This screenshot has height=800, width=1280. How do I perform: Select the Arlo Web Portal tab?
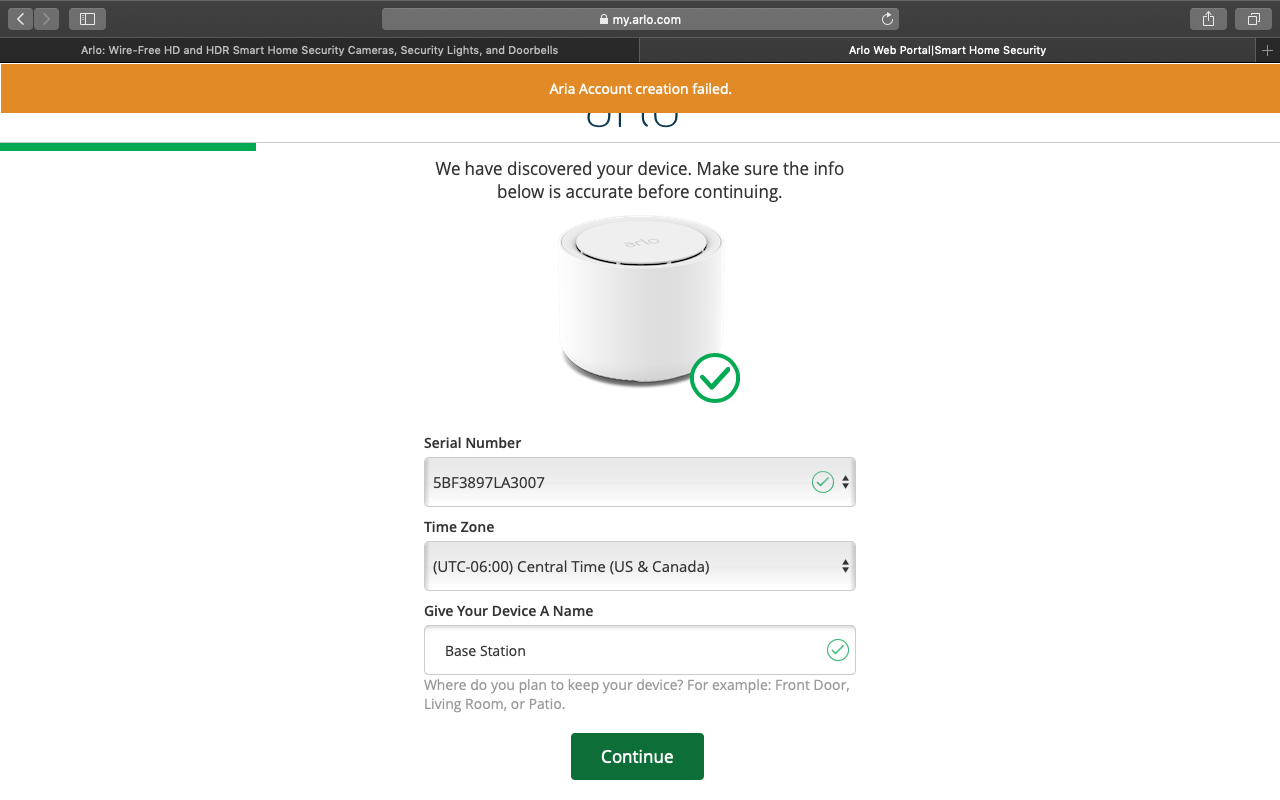pos(946,50)
